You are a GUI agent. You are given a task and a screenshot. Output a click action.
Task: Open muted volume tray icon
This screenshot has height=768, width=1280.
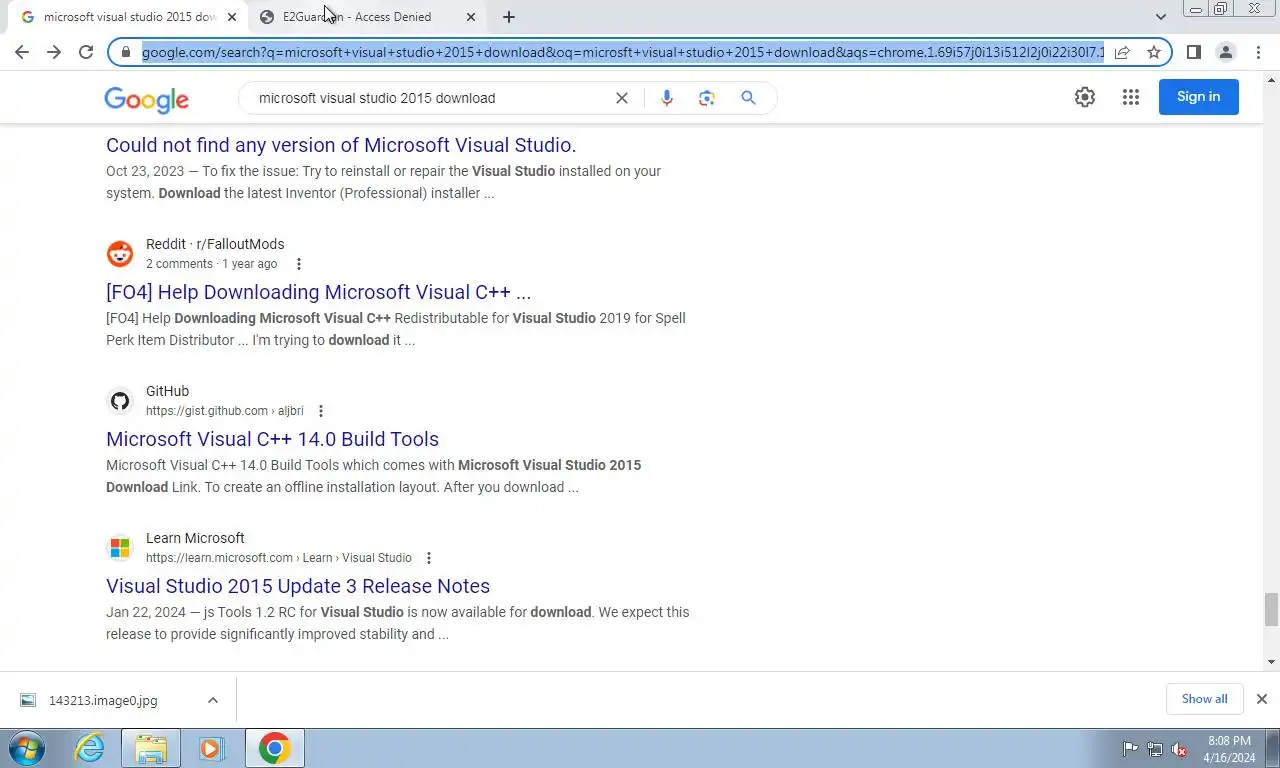point(1180,749)
